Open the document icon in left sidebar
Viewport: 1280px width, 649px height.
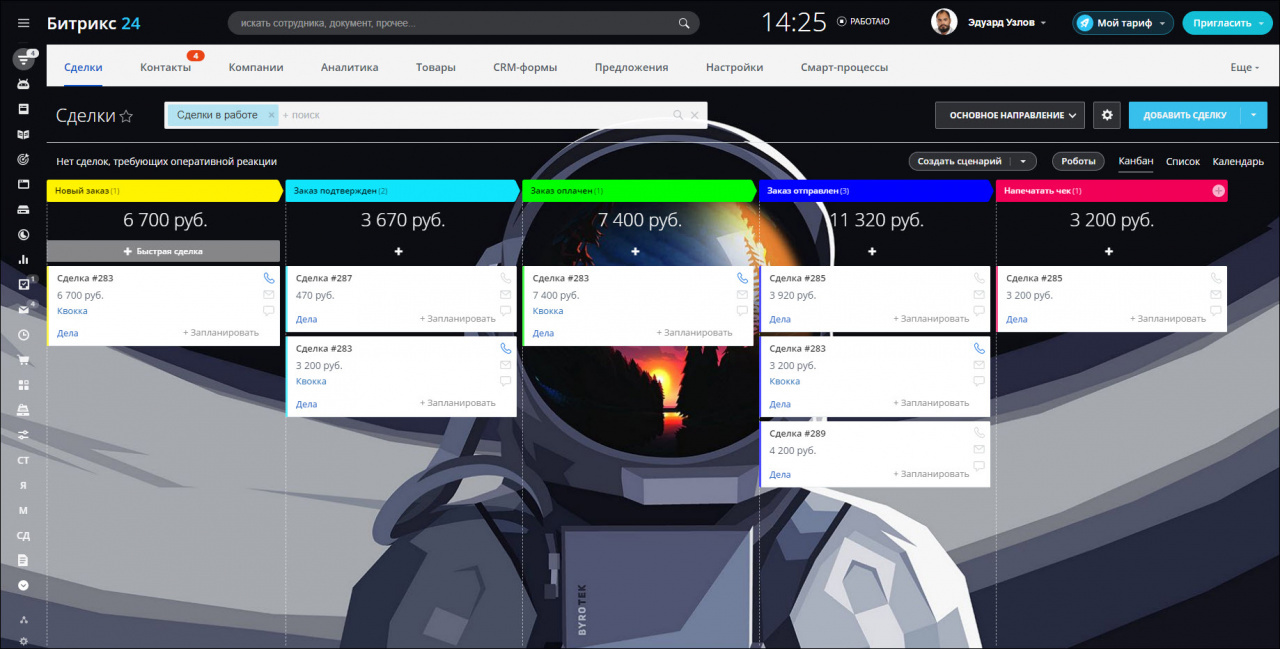(23, 560)
